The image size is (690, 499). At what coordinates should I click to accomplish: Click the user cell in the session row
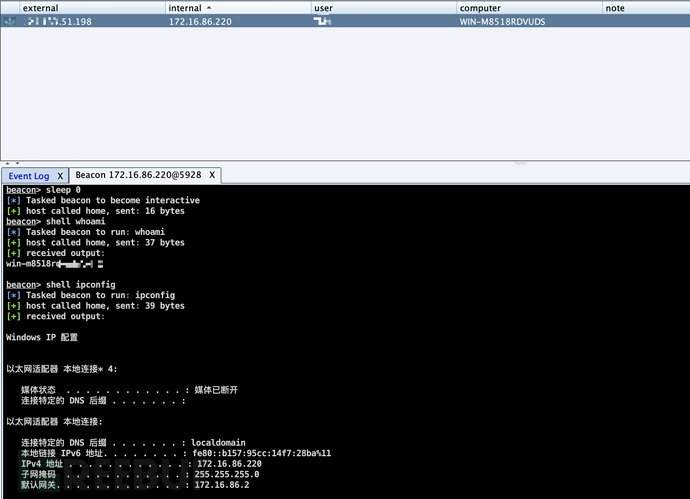click(322, 21)
